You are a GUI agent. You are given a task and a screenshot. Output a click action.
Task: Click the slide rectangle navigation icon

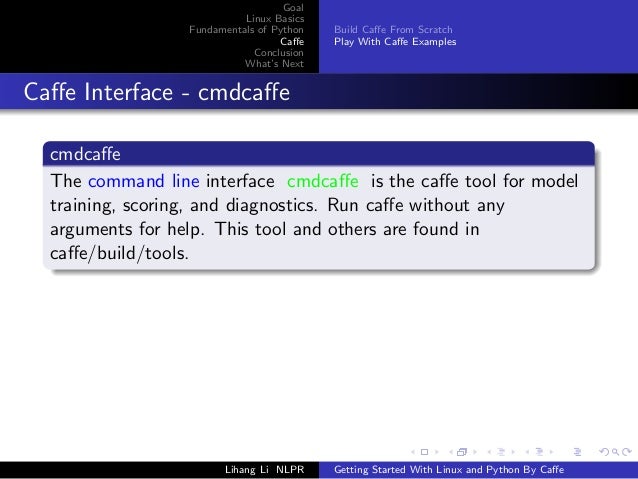[x=424, y=452]
